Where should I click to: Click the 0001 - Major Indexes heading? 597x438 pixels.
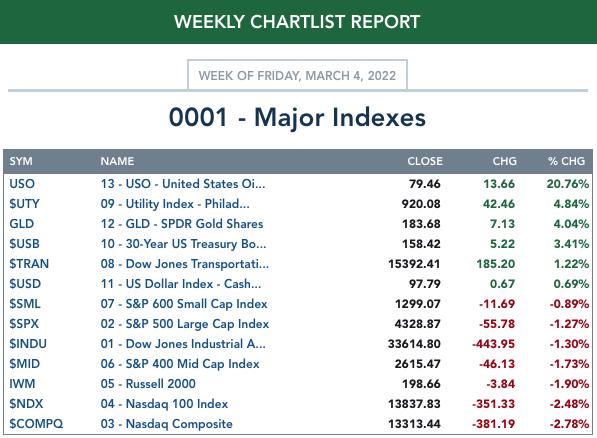(297, 117)
